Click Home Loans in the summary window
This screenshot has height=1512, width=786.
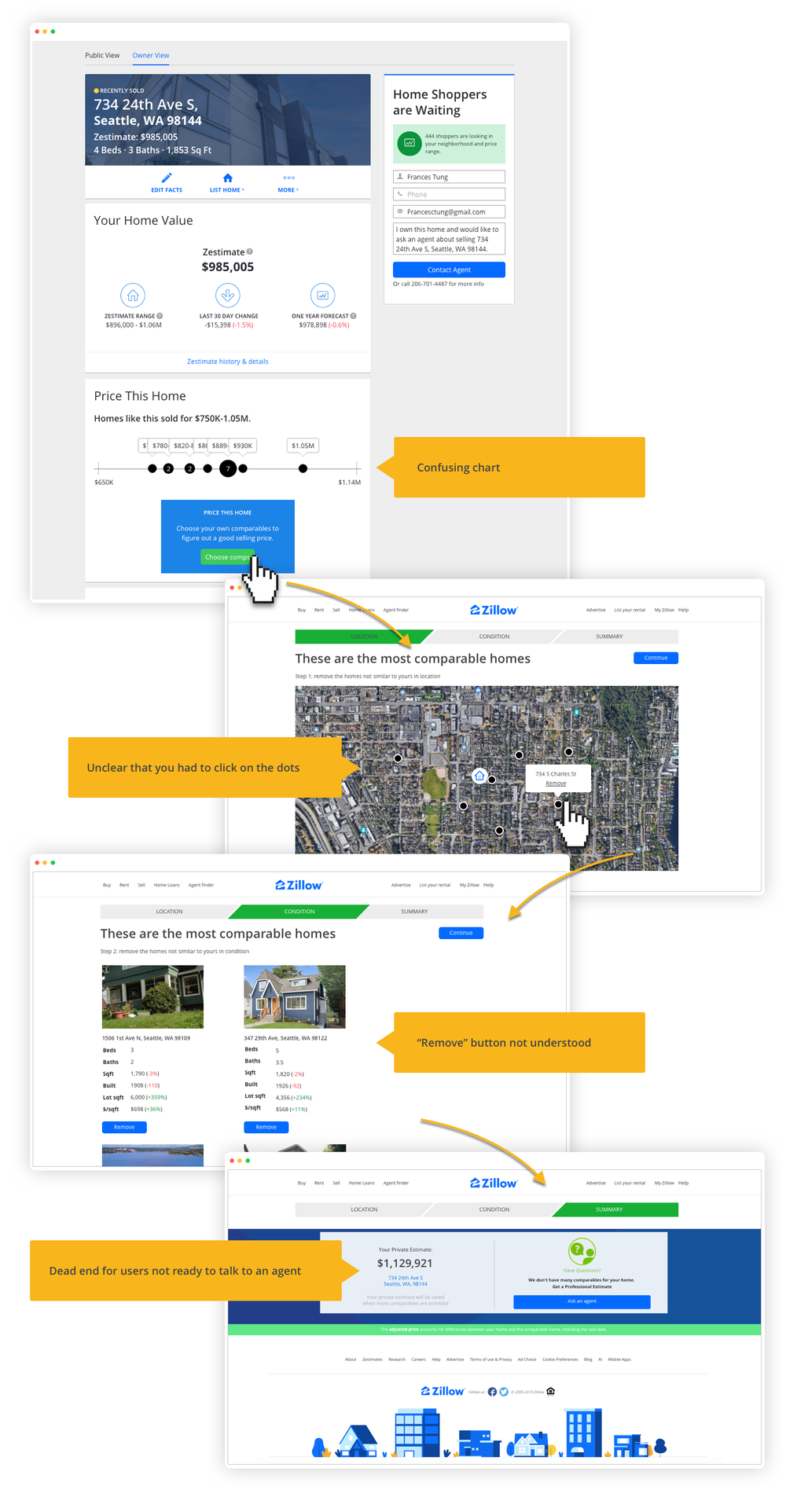click(362, 1183)
